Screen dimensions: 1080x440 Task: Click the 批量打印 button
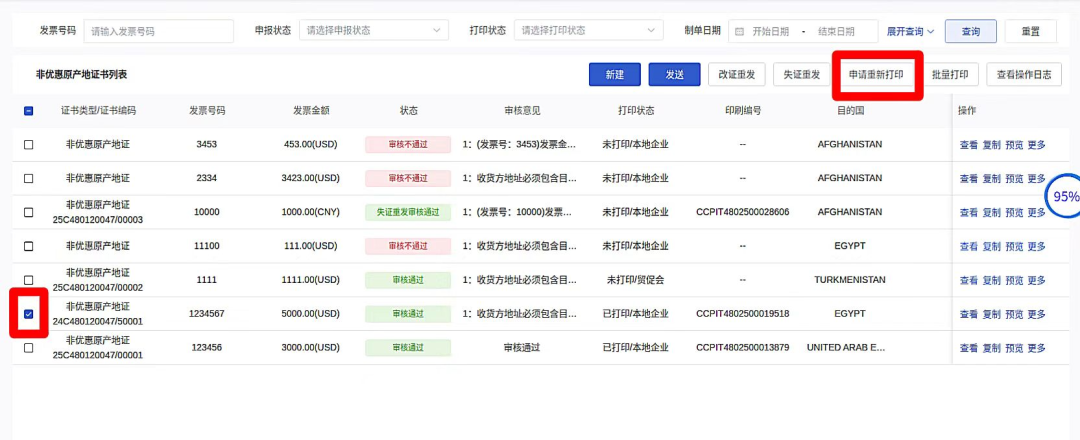949,75
